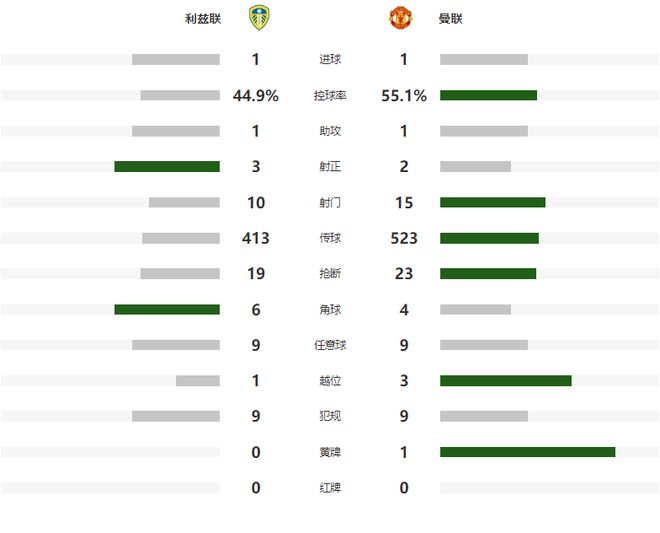Click the 进球 stat label
Image resolution: width=660 pixels, height=533 pixels.
[329, 60]
